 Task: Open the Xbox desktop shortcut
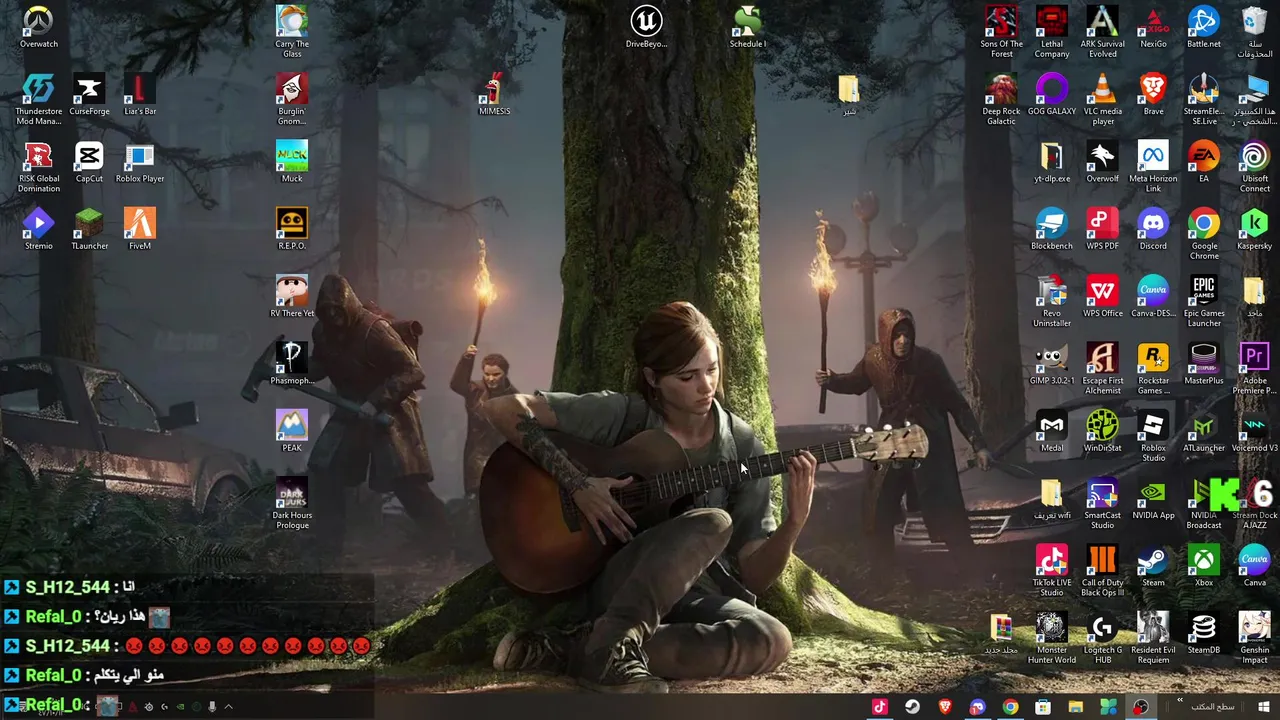[1204, 565]
